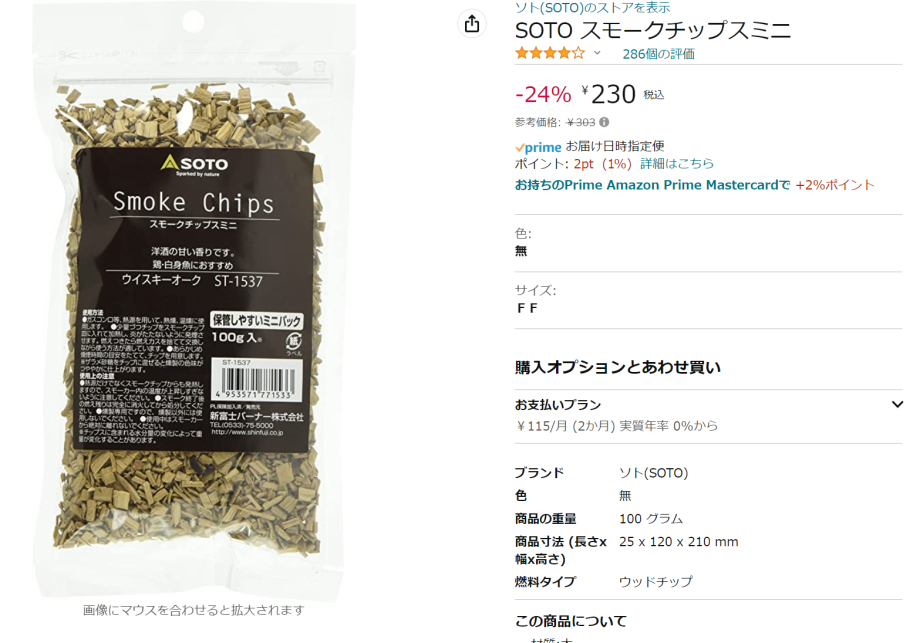
Task: Open ソト(SOTO)のストアを表示 link
Action: [593, 8]
